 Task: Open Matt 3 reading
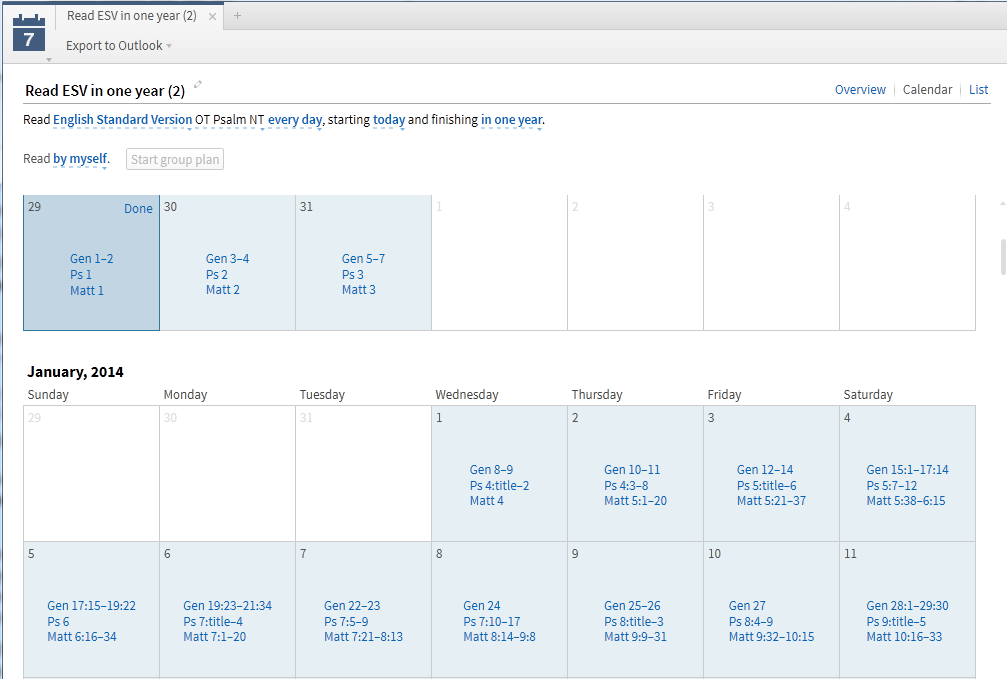[x=358, y=290]
